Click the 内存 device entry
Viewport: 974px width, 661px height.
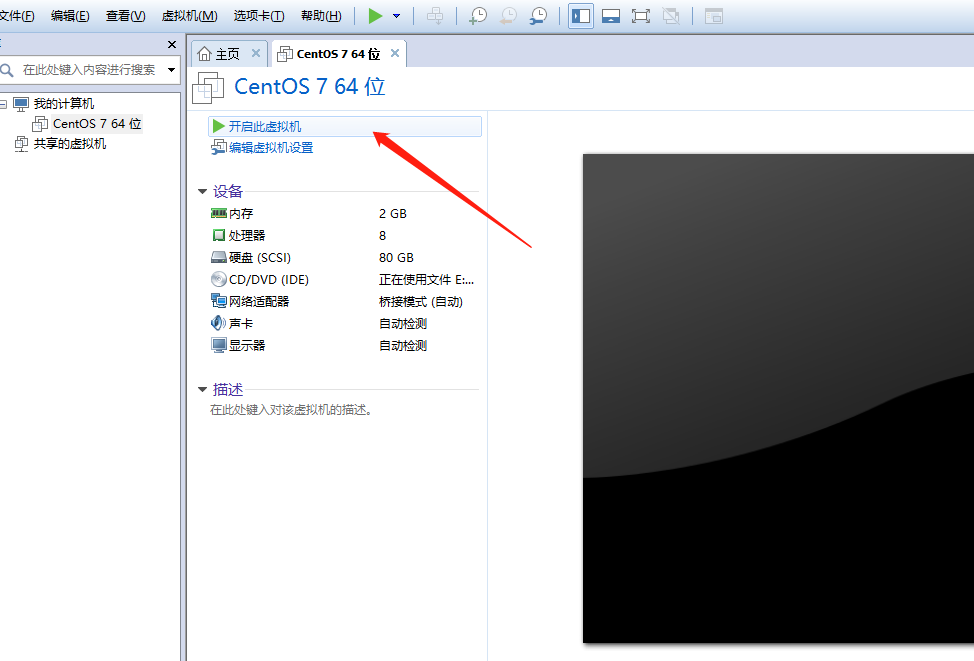coord(241,214)
